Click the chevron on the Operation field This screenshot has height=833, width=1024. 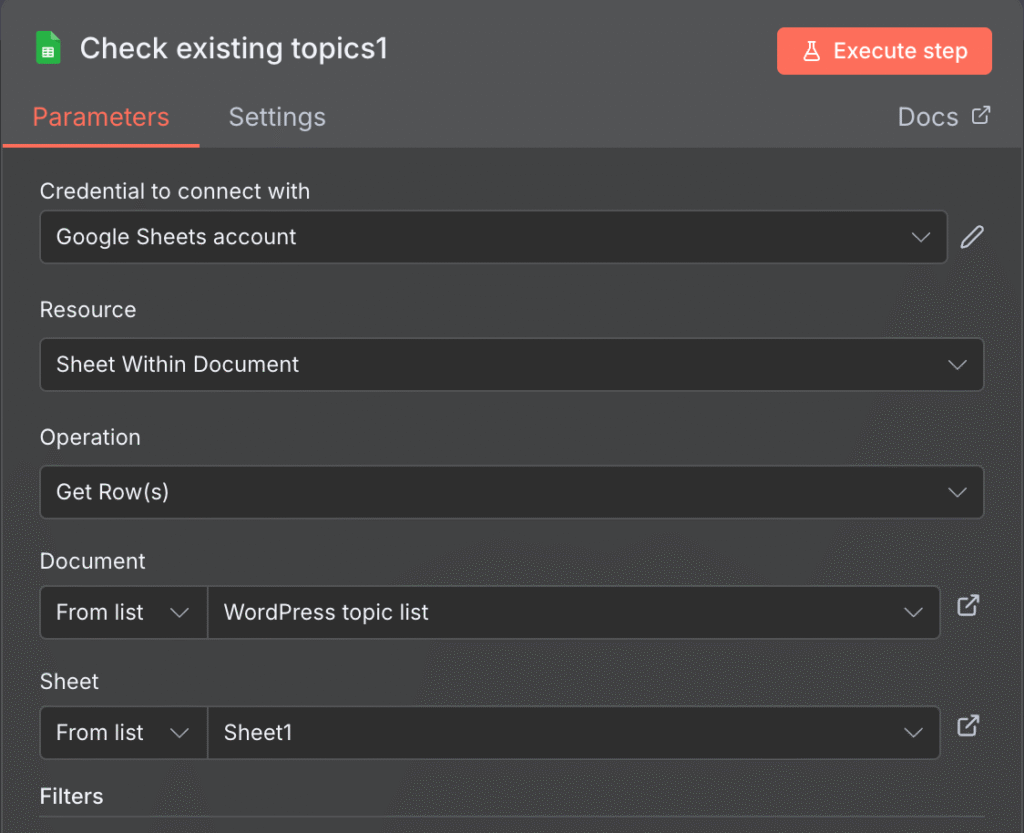(956, 492)
